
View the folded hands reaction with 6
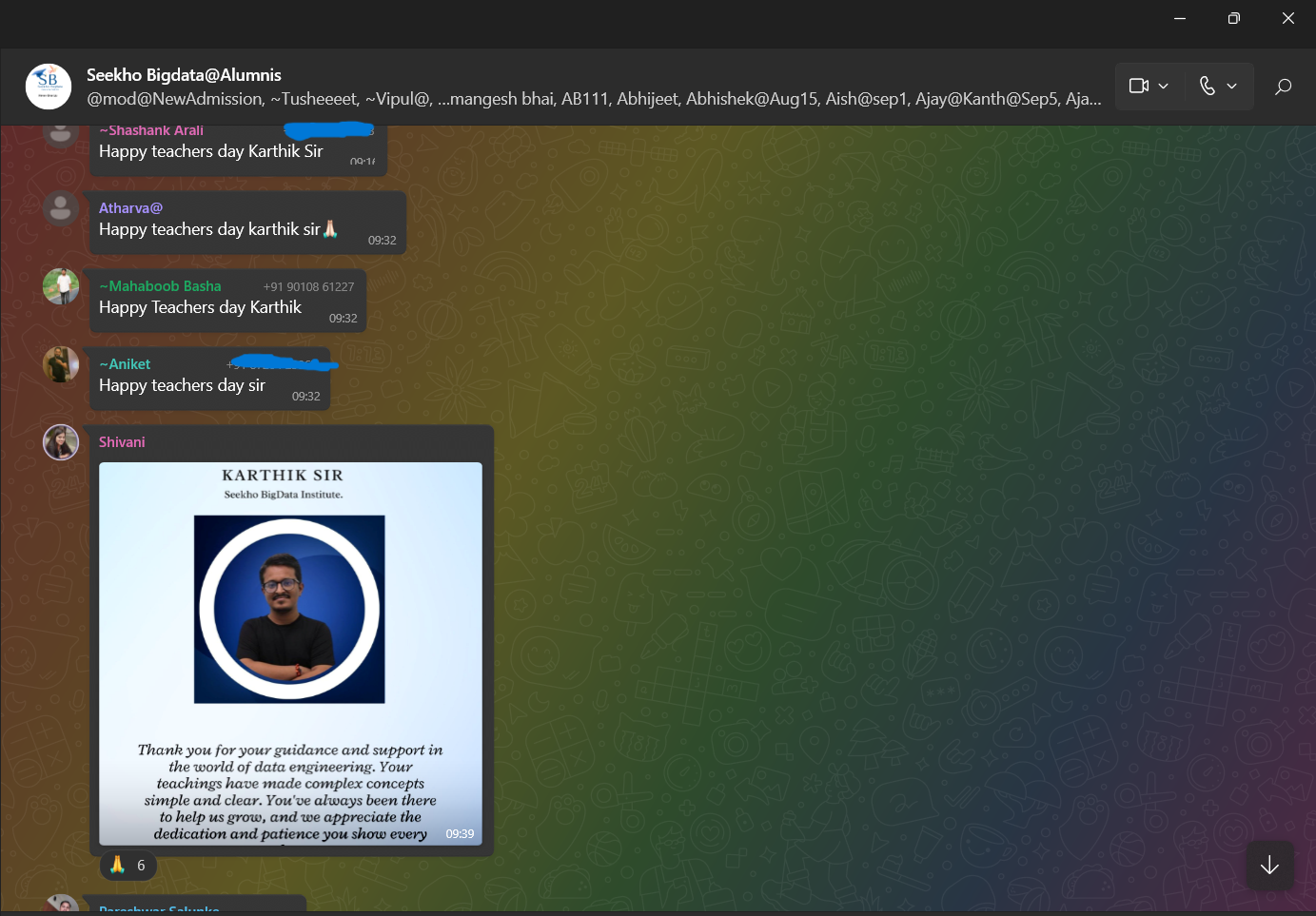(x=128, y=866)
